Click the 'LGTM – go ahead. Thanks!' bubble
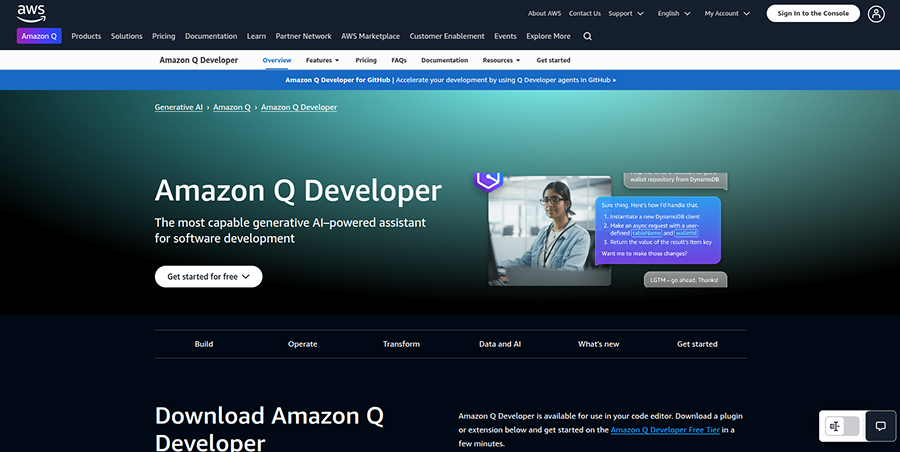This screenshot has height=452, width=900. pyautogui.click(x=685, y=280)
